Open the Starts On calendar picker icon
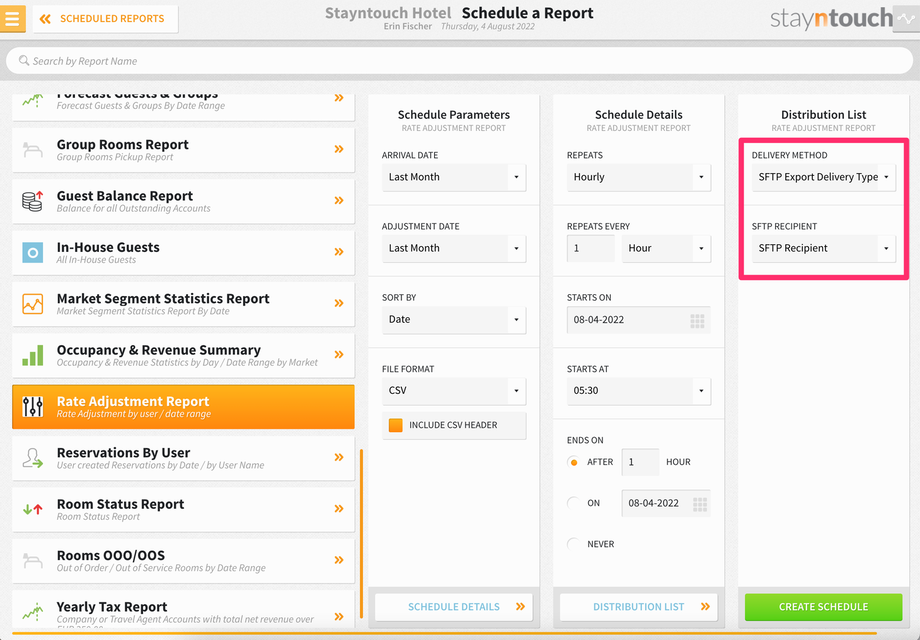The height and width of the screenshot is (640, 920). pos(697,320)
